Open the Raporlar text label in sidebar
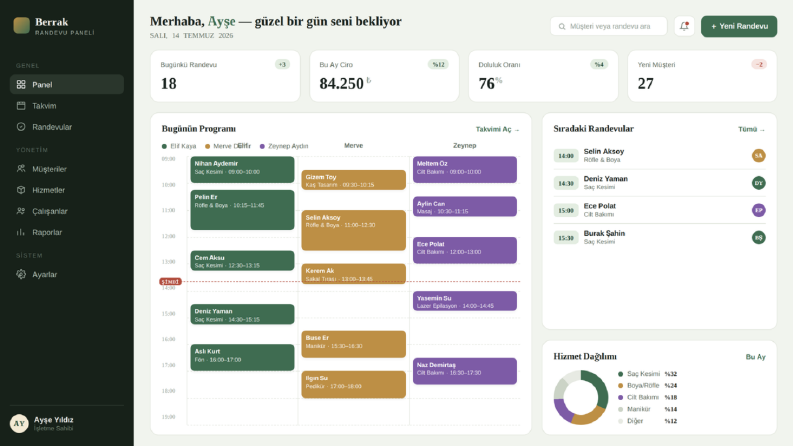The image size is (793, 446). pos(47,233)
